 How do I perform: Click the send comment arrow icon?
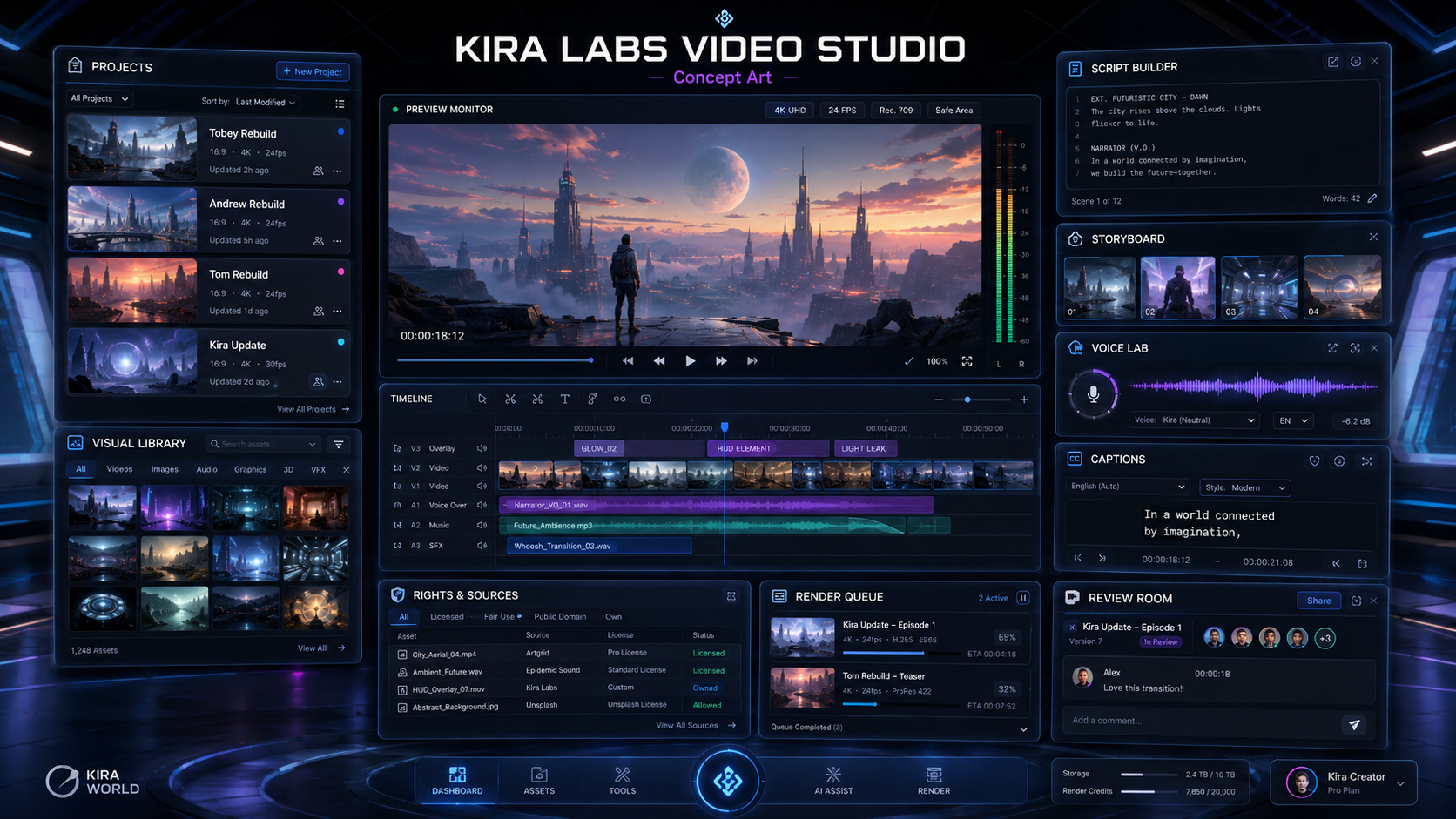pyautogui.click(x=1354, y=724)
